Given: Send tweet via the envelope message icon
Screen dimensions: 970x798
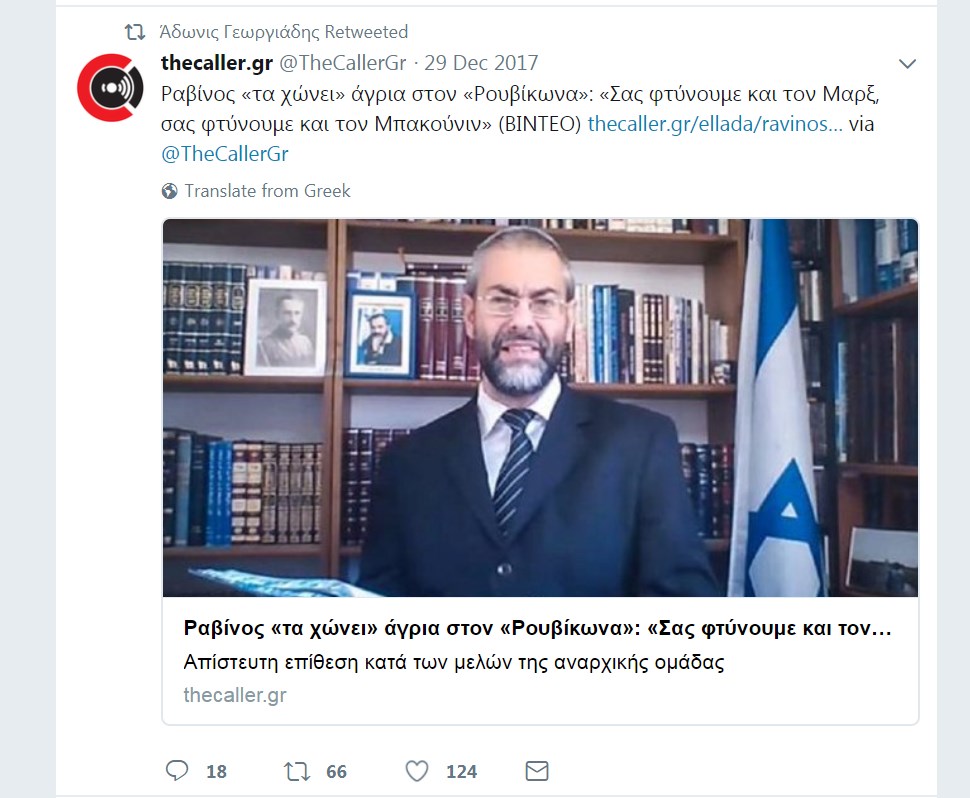Looking at the screenshot, I should pos(536,771).
